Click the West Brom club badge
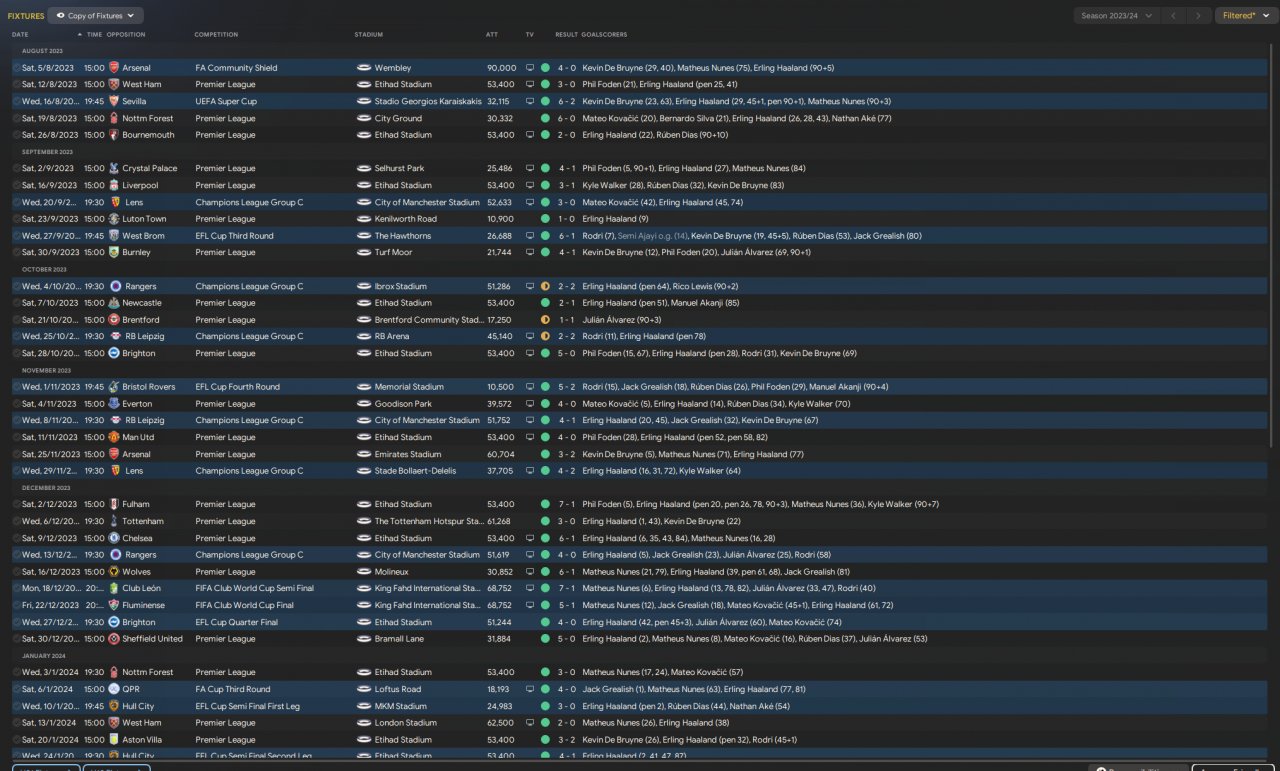 pos(114,236)
